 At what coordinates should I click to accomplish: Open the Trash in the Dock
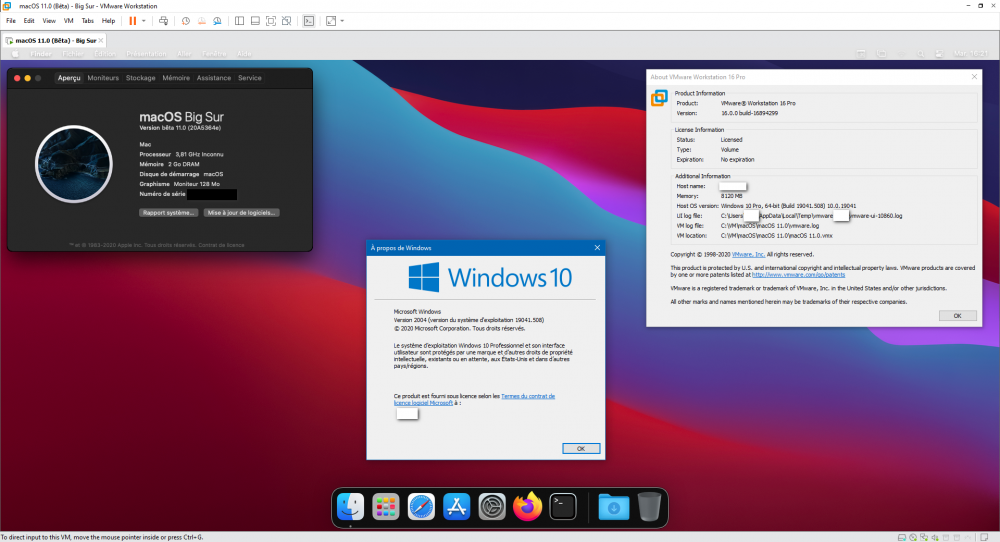(x=649, y=507)
